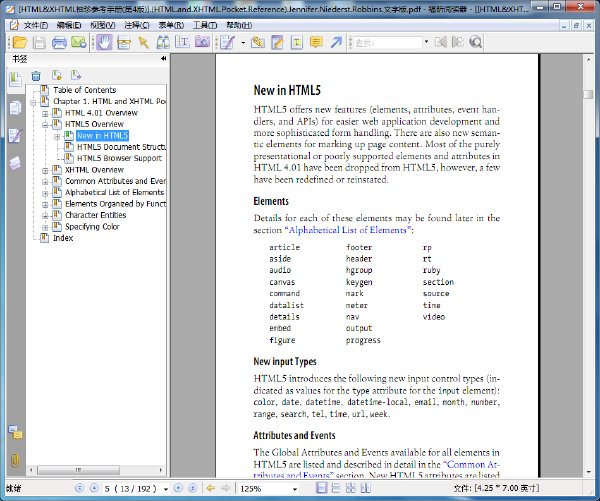Open a file with the folder icon
600x501 pixels.
tap(20, 42)
